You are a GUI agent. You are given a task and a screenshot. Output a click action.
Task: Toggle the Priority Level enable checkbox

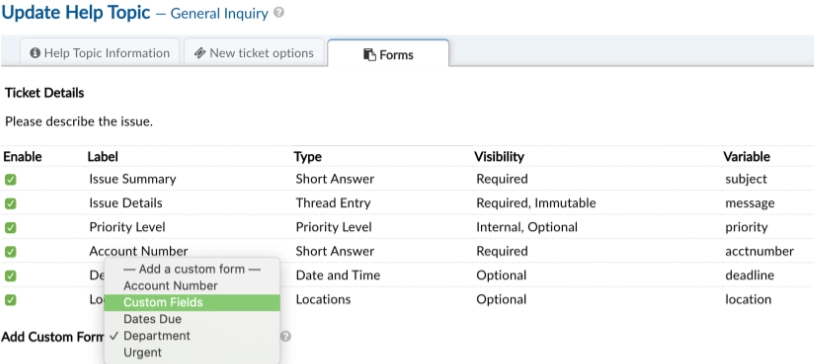(x=10, y=227)
